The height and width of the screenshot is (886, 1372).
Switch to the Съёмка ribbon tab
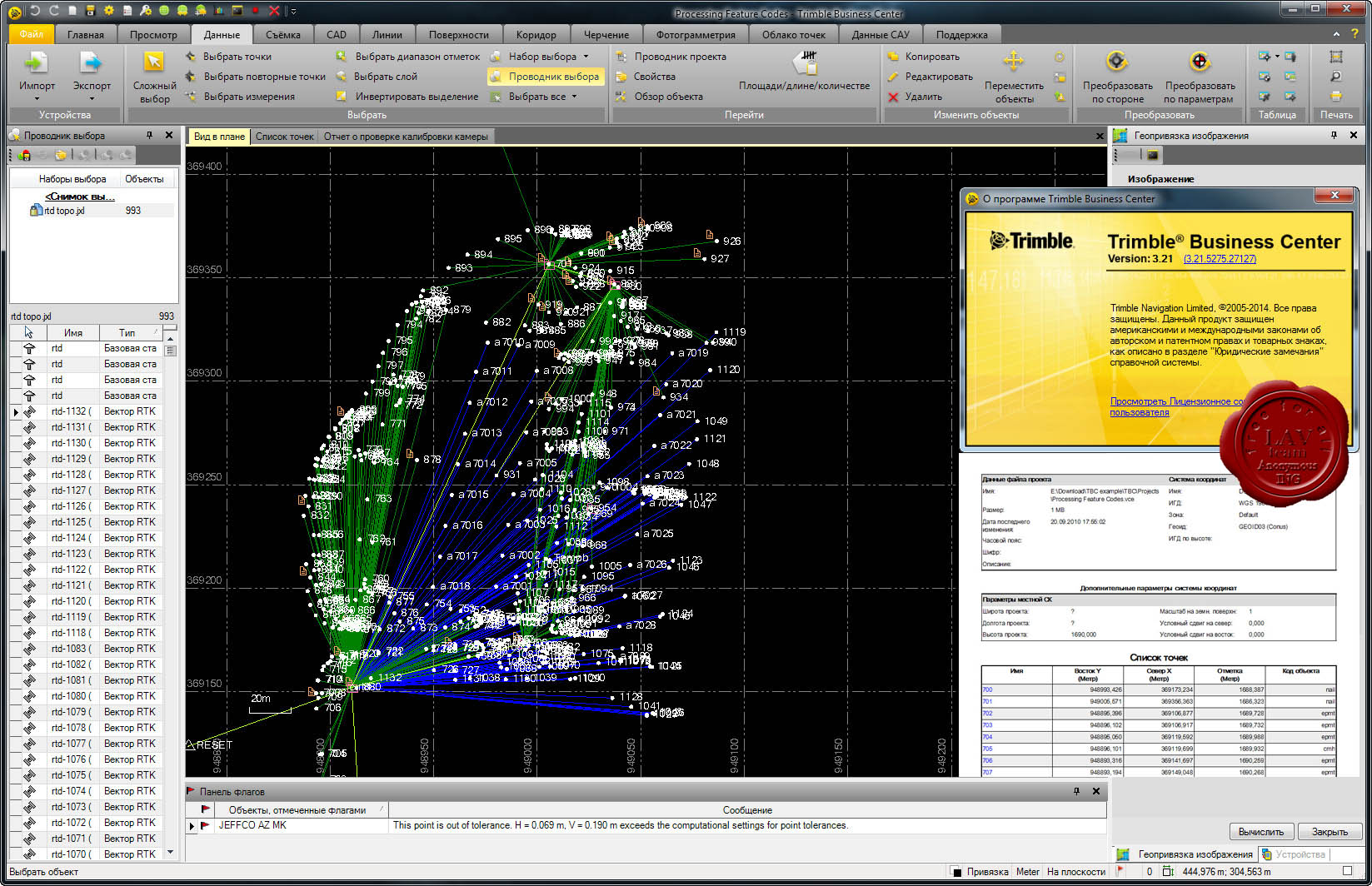pyautogui.click(x=283, y=34)
